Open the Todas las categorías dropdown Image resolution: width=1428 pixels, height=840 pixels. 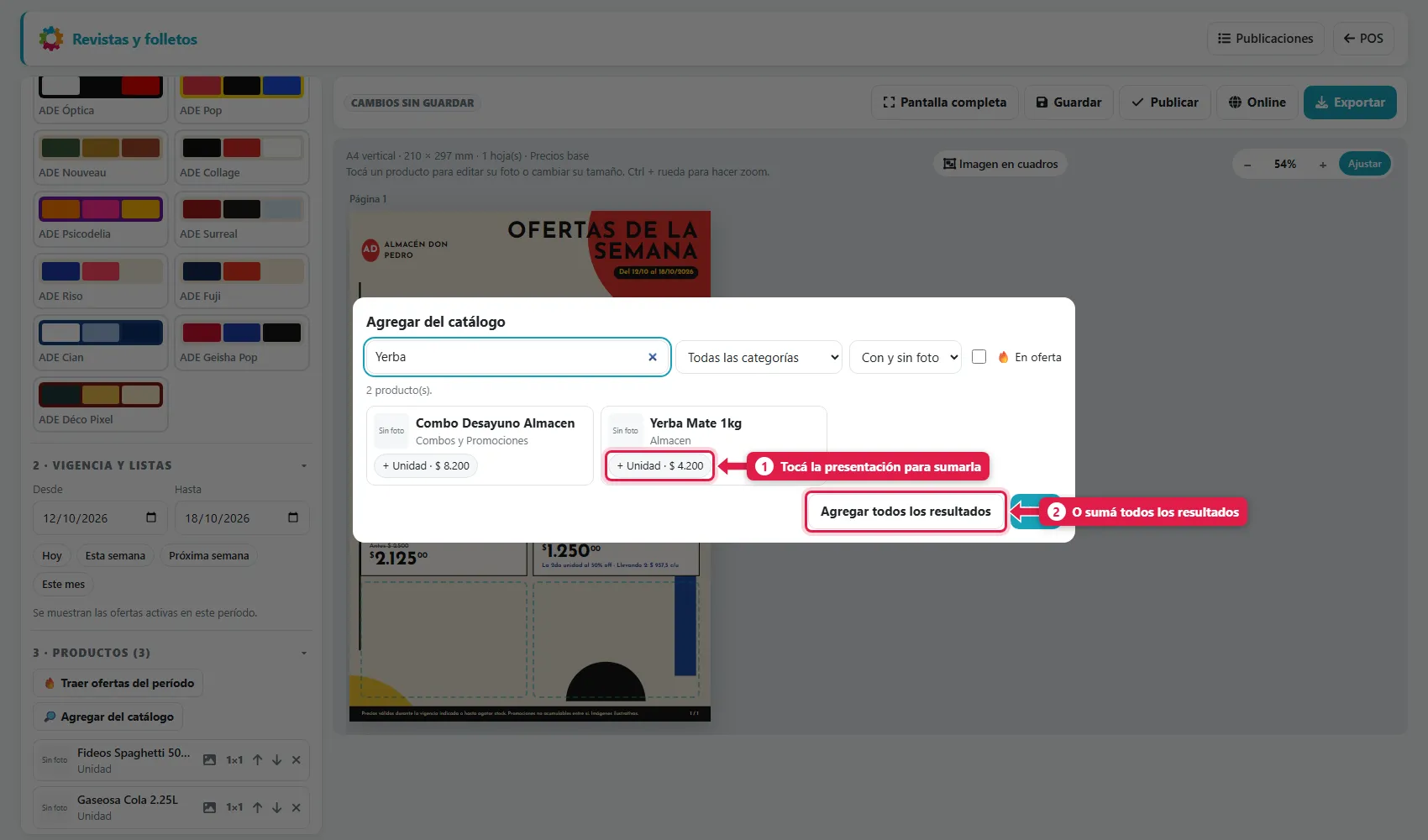759,357
